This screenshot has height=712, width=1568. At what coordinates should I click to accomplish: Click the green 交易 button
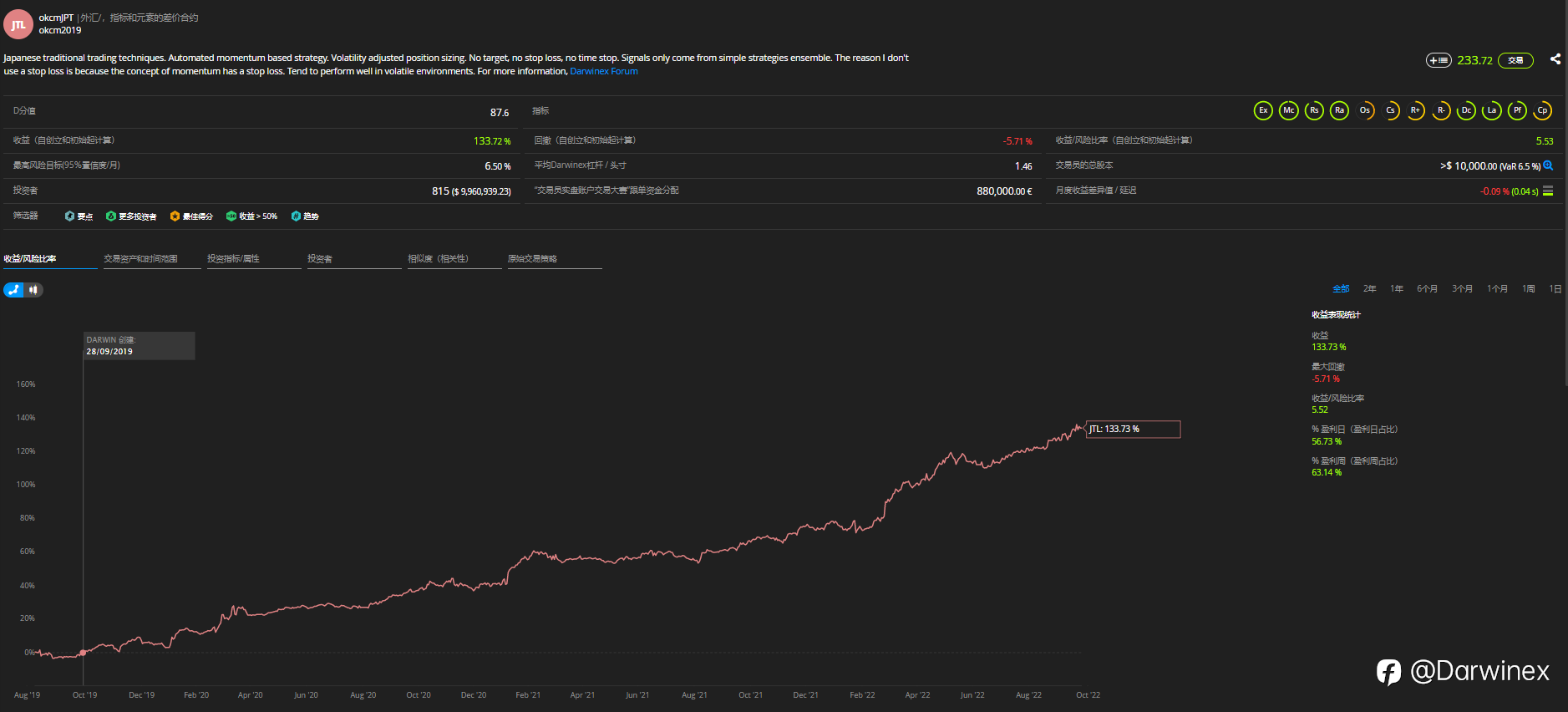coord(1515,60)
